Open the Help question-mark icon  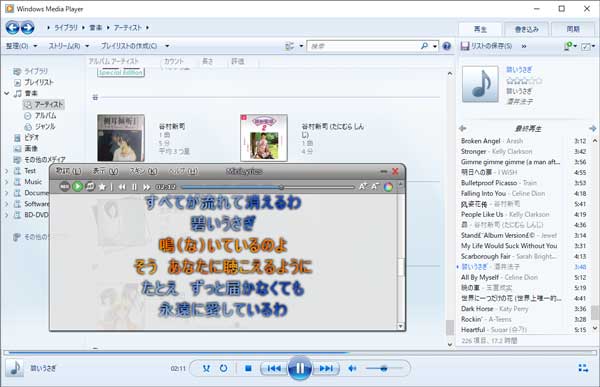(447, 46)
